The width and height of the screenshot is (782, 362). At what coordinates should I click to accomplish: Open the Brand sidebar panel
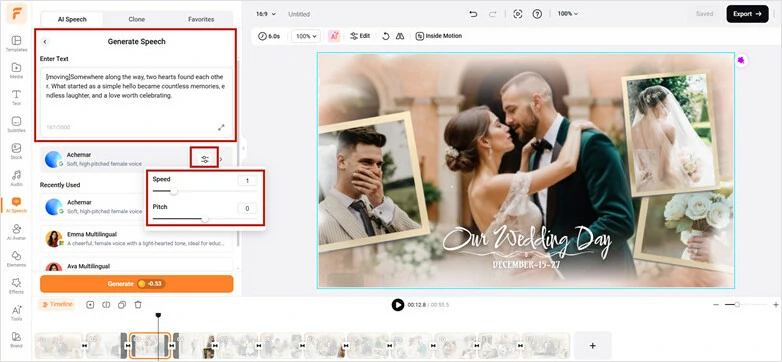(x=16, y=340)
